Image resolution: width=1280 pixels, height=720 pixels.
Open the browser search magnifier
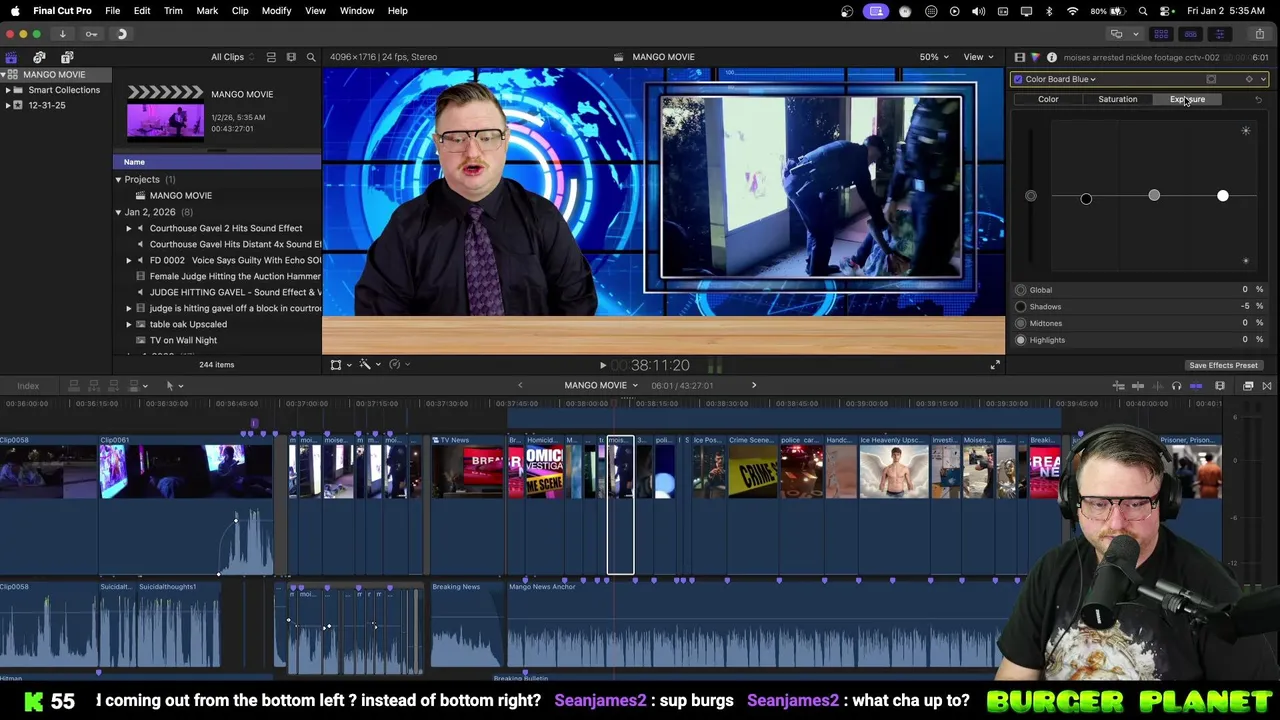311,57
